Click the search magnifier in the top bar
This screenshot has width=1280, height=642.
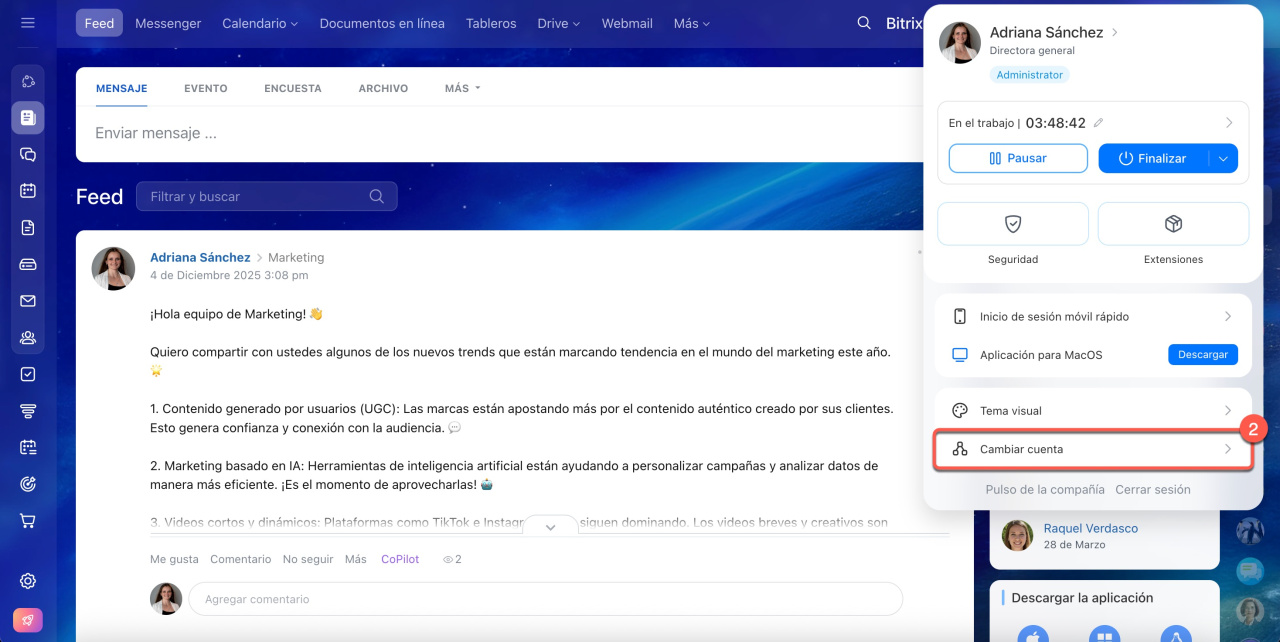[864, 23]
